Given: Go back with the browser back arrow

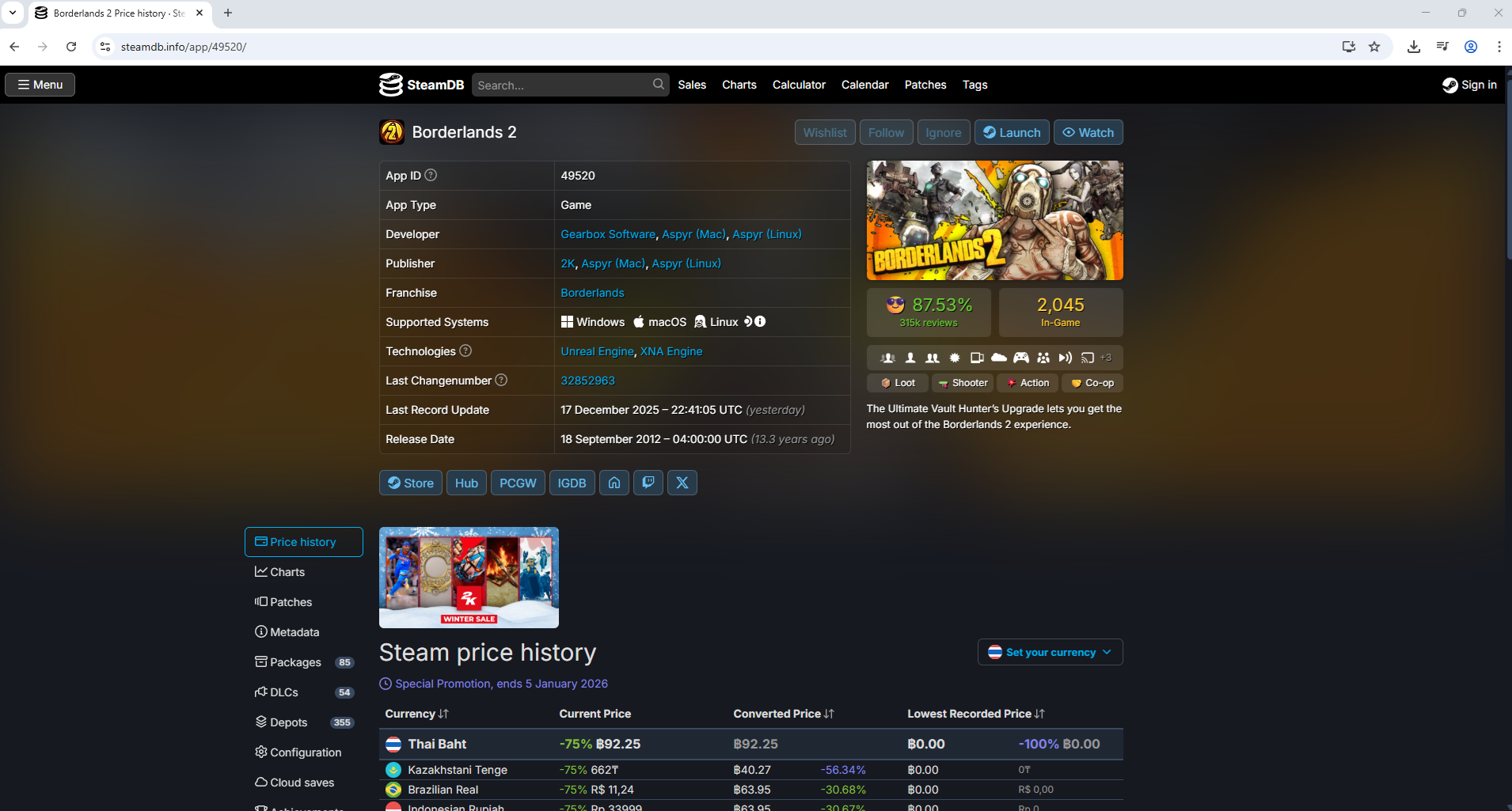Looking at the screenshot, I should pyautogui.click(x=14, y=47).
